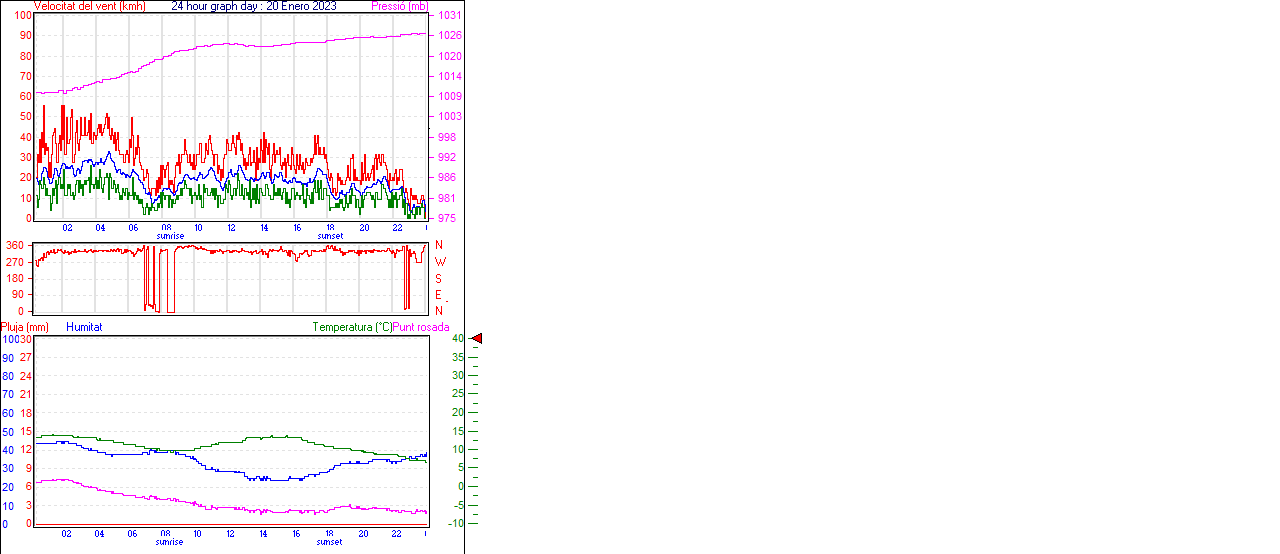Screen dimensions: 1280x554
Task: Click the 360 value on wind direction axis
Action: click(15, 245)
